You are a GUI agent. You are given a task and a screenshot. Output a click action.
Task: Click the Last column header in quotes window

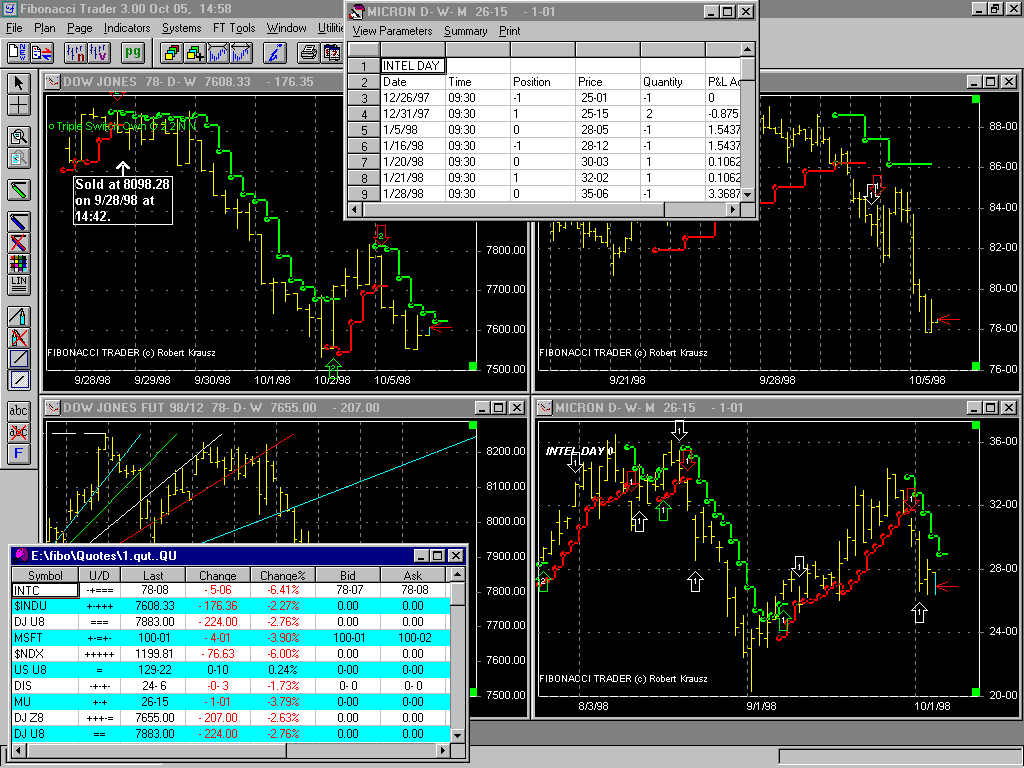[153, 575]
